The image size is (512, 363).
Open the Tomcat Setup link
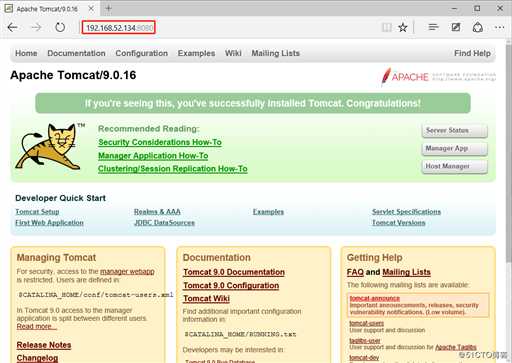37,212
